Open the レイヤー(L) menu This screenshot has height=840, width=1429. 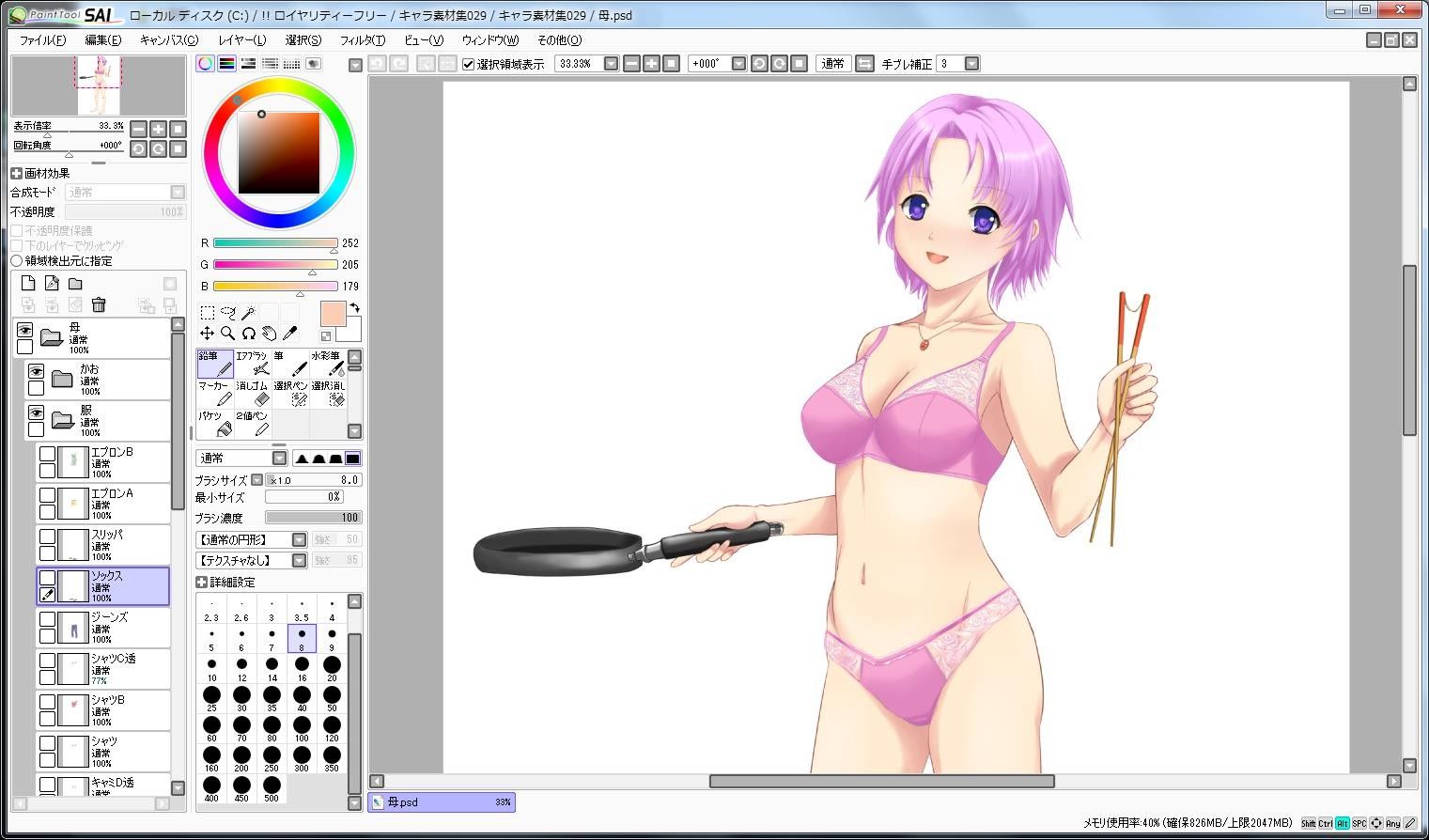point(242,40)
